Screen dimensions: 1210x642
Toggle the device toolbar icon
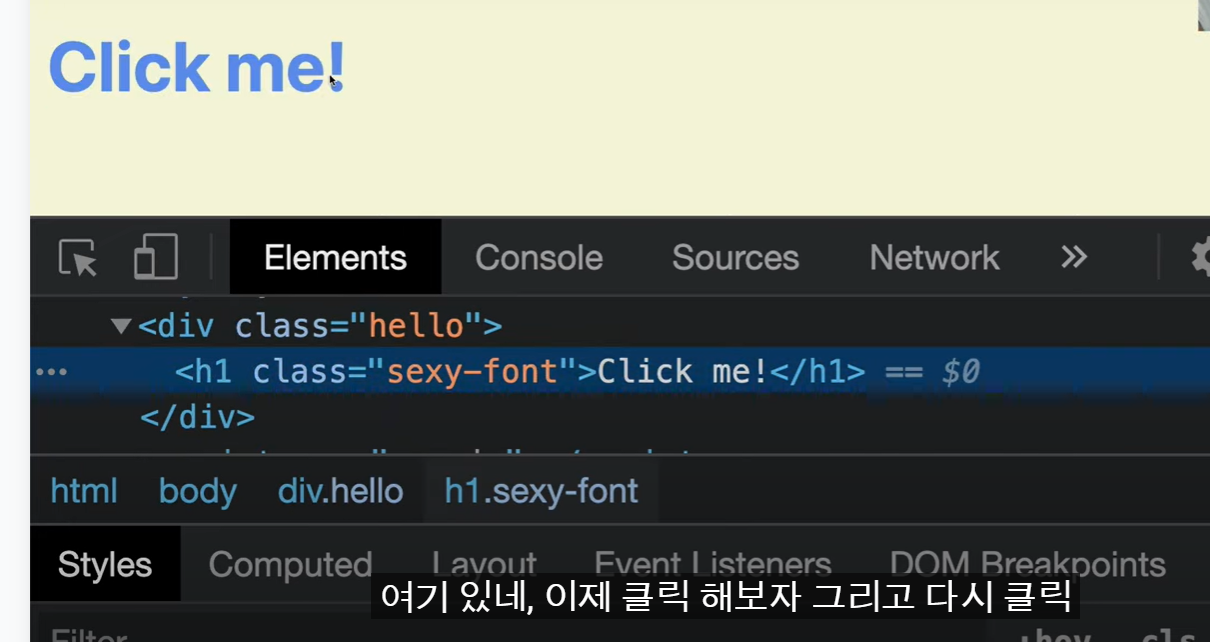(x=156, y=257)
